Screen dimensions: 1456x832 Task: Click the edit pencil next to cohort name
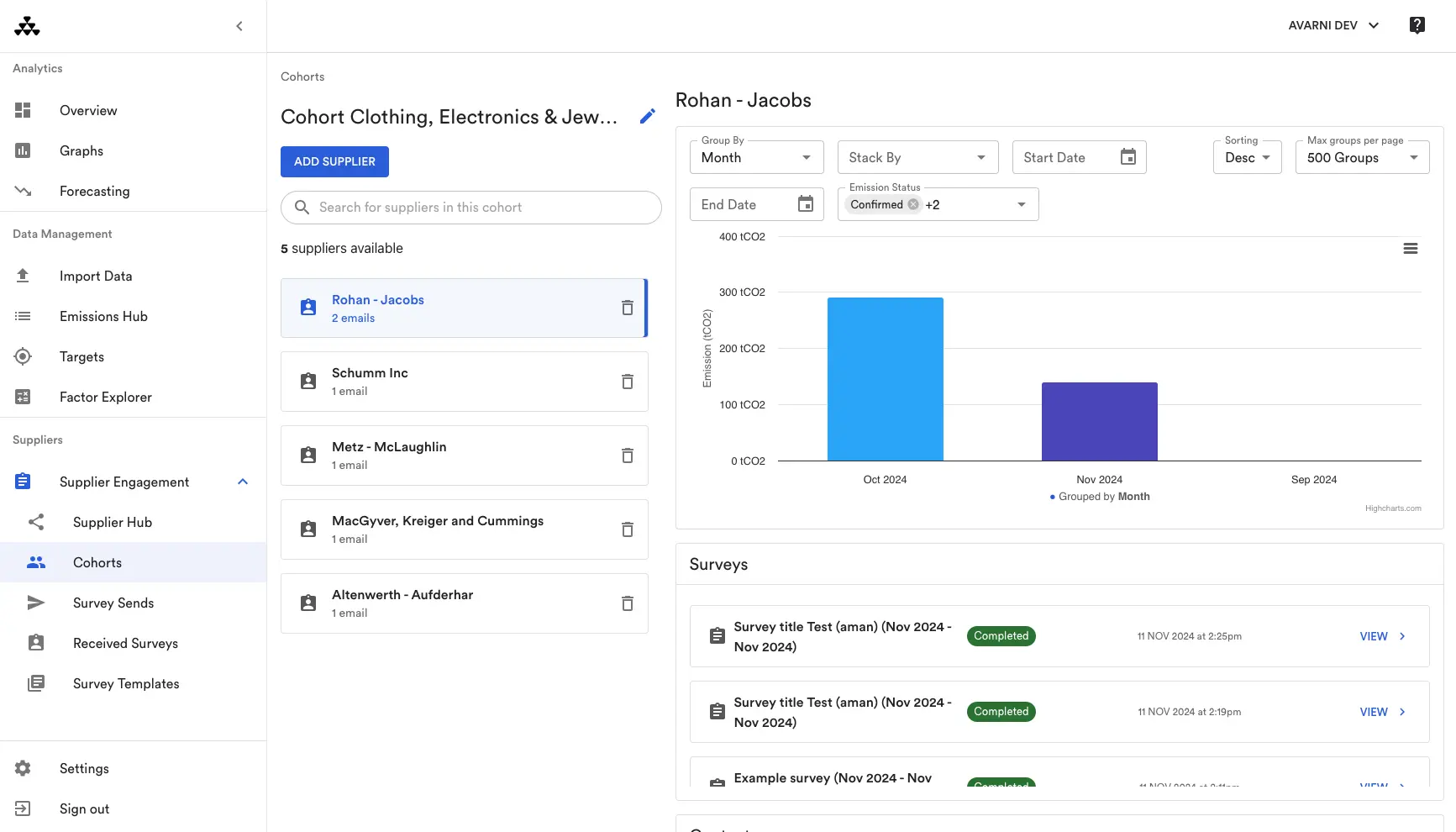click(x=647, y=117)
